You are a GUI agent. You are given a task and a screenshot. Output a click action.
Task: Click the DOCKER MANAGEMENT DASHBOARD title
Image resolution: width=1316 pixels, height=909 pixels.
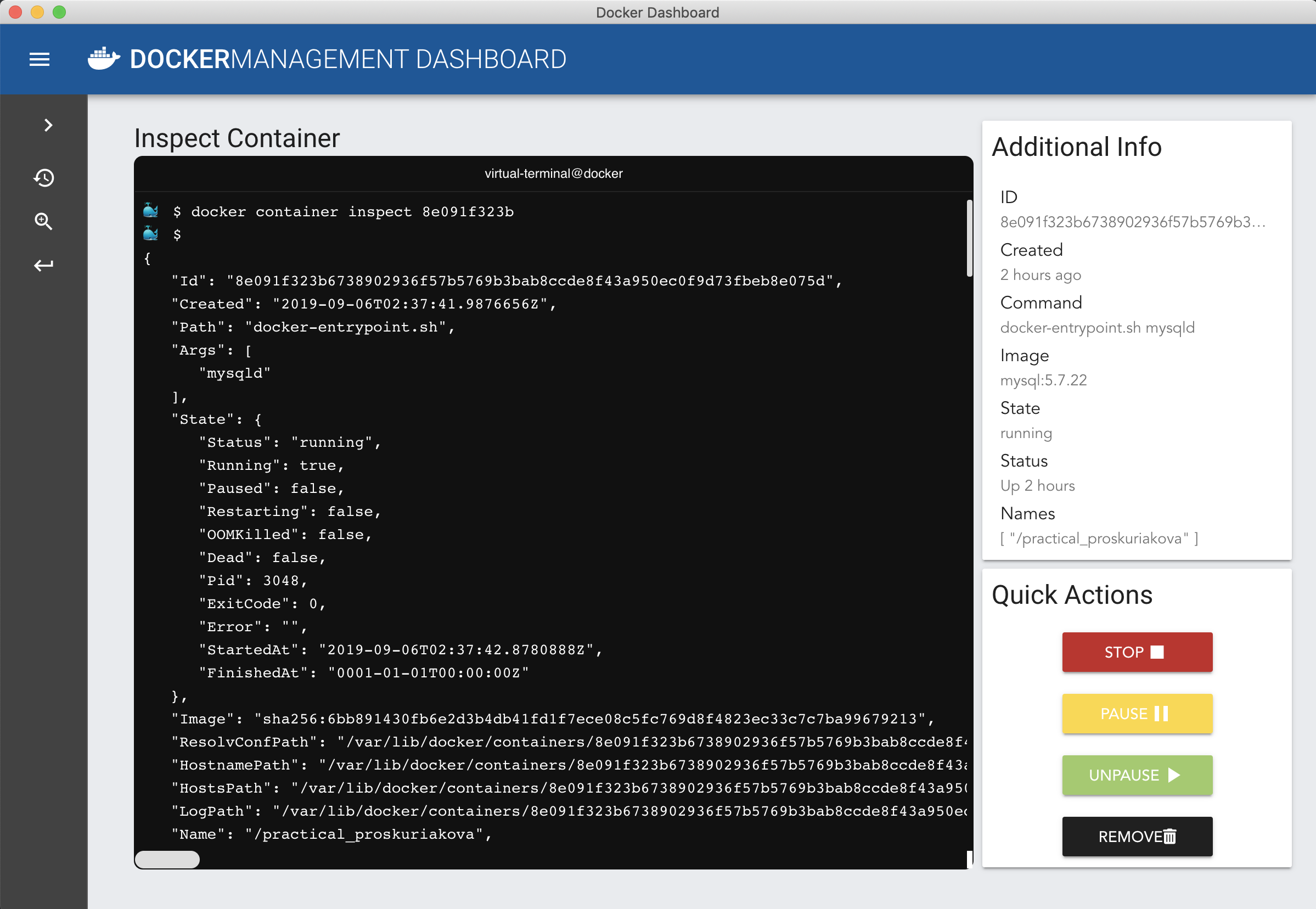click(348, 59)
